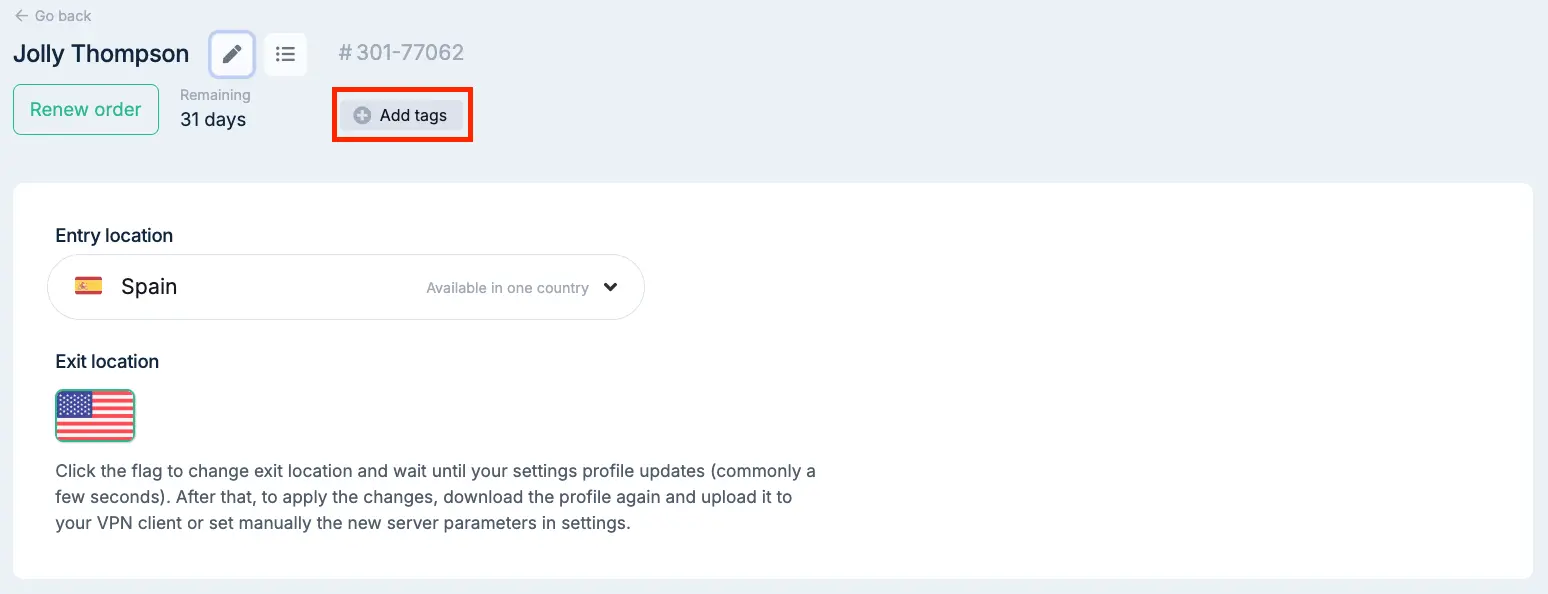This screenshot has width=1548, height=594.
Task: Click the Entry location label
Action: pos(114,236)
